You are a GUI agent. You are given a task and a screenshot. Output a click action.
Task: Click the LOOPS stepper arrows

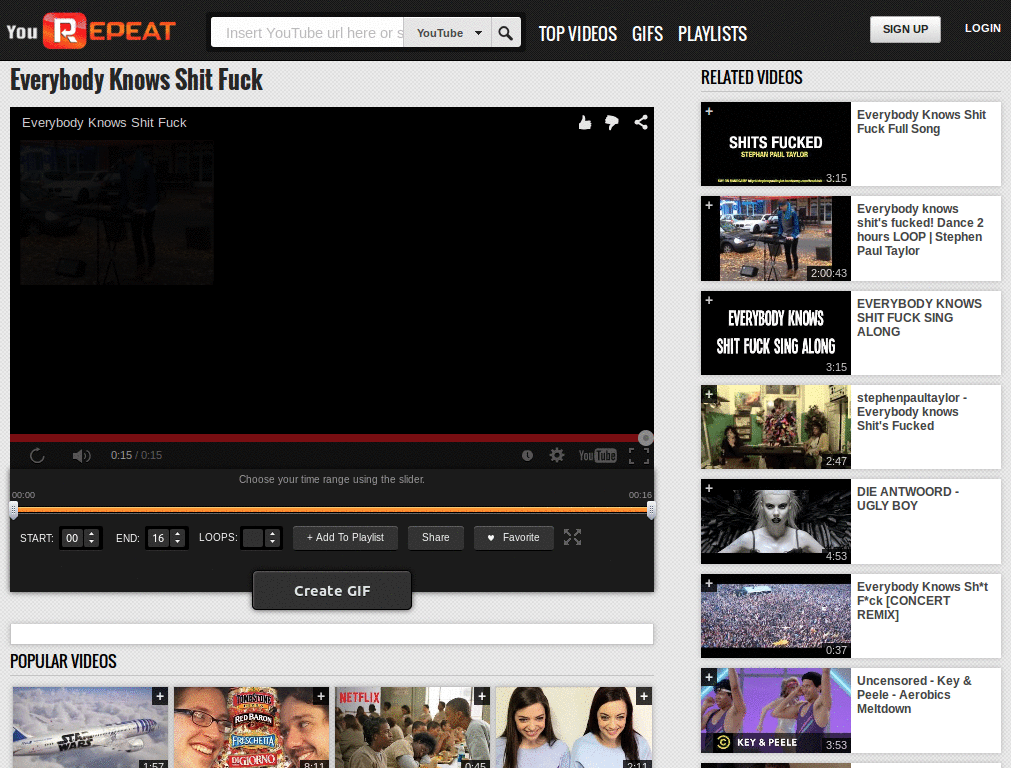pos(272,538)
